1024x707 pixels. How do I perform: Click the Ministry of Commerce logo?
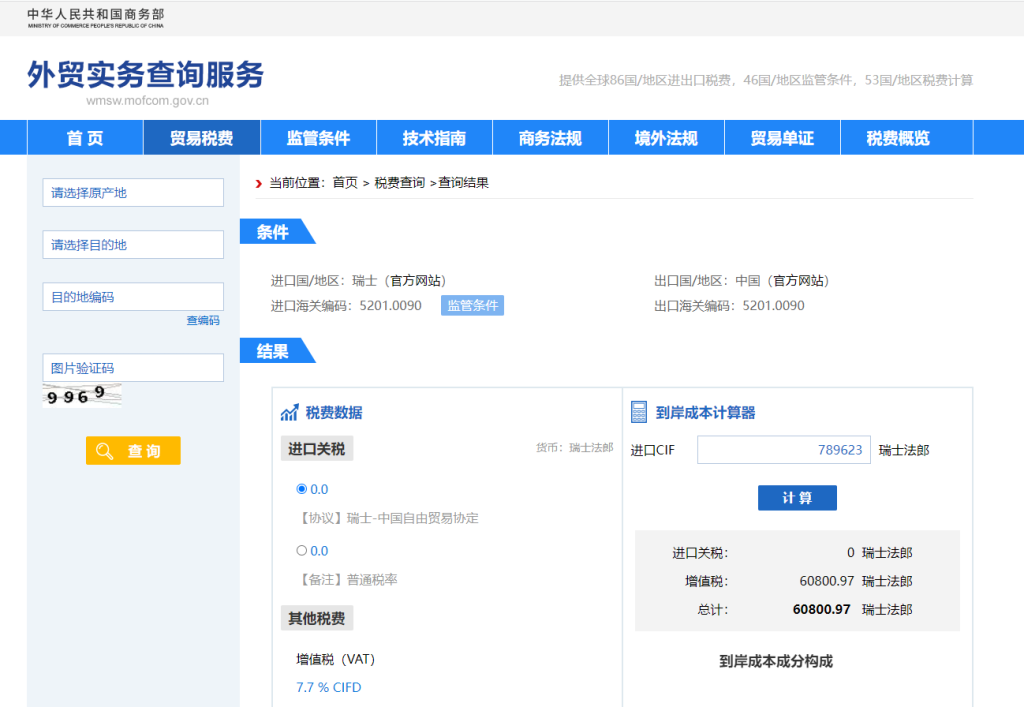[x=95, y=18]
